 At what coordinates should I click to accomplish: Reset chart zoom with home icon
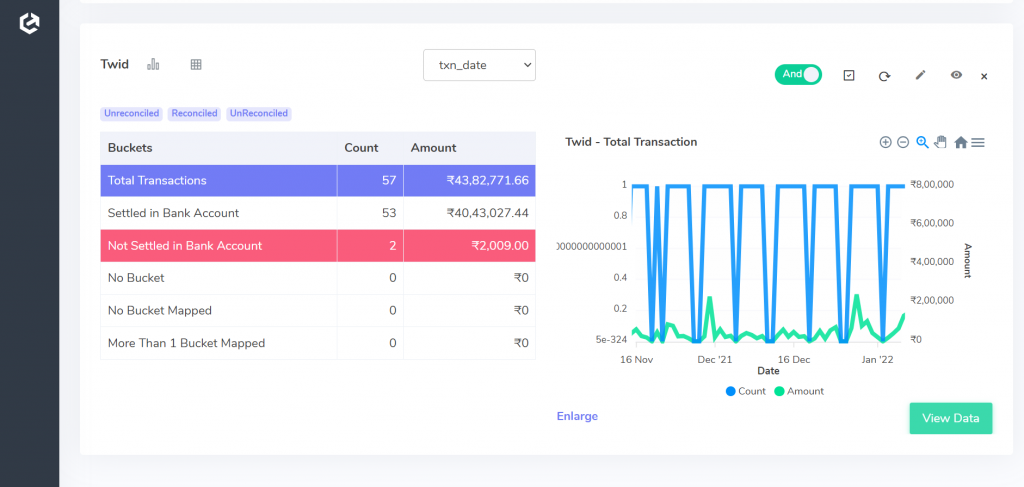coord(960,142)
